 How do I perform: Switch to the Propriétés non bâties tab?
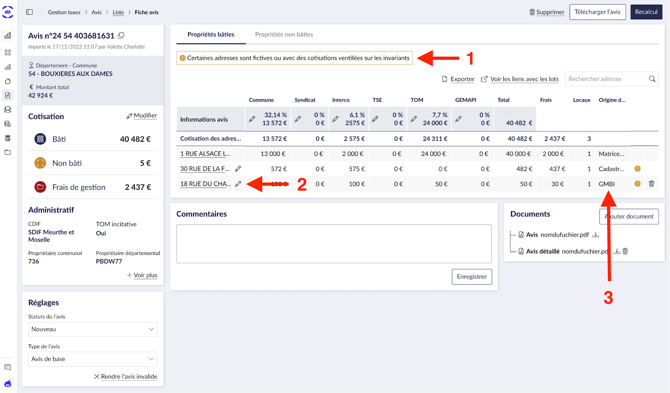click(x=284, y=35)
